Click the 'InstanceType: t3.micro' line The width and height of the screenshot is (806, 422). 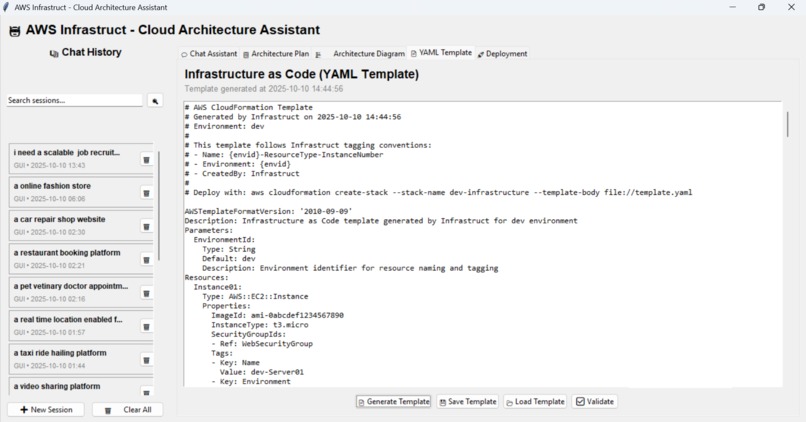click(260, 325)
